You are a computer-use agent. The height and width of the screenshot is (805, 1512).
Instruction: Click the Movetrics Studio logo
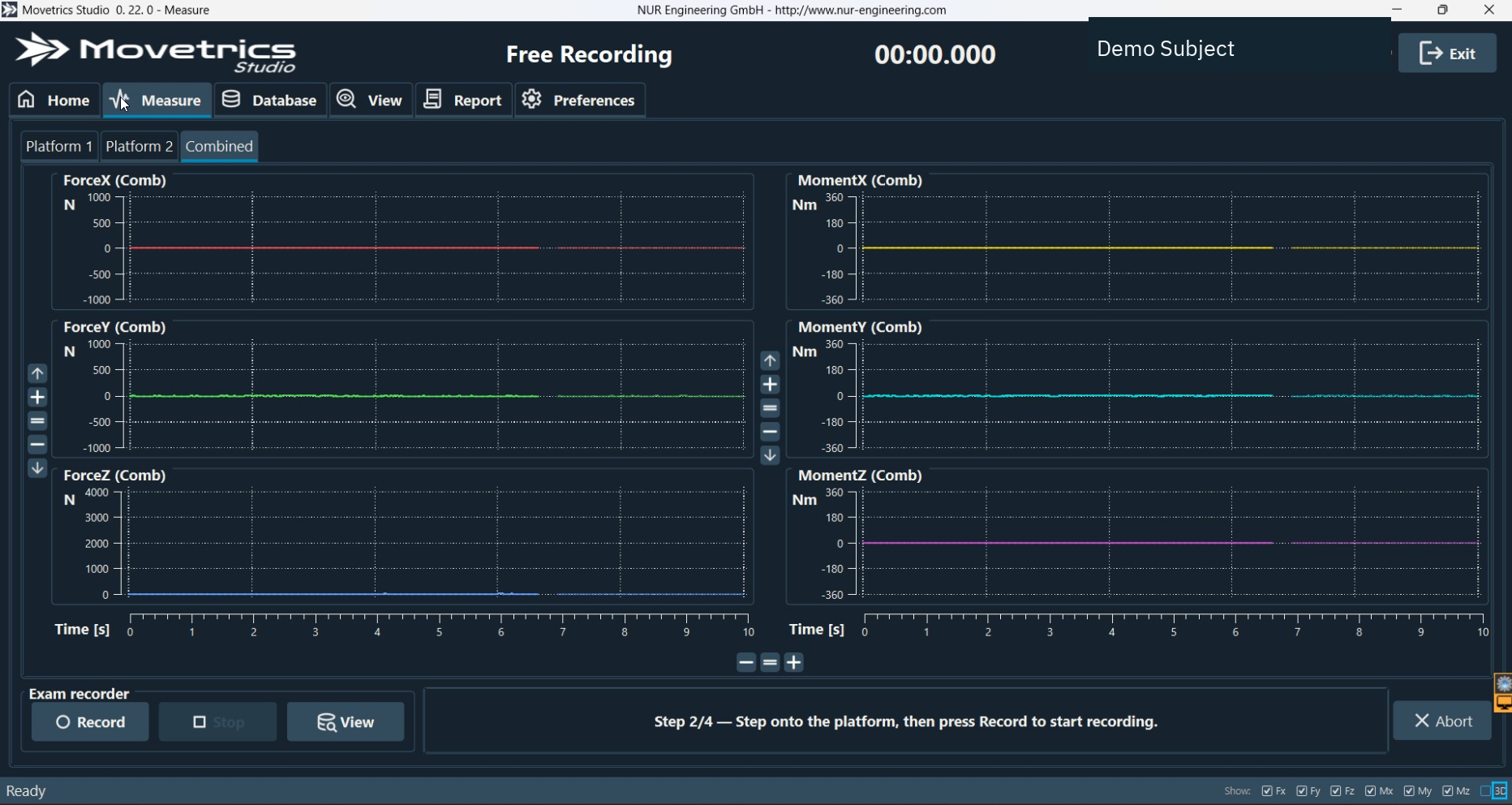[x=156, y=53]
